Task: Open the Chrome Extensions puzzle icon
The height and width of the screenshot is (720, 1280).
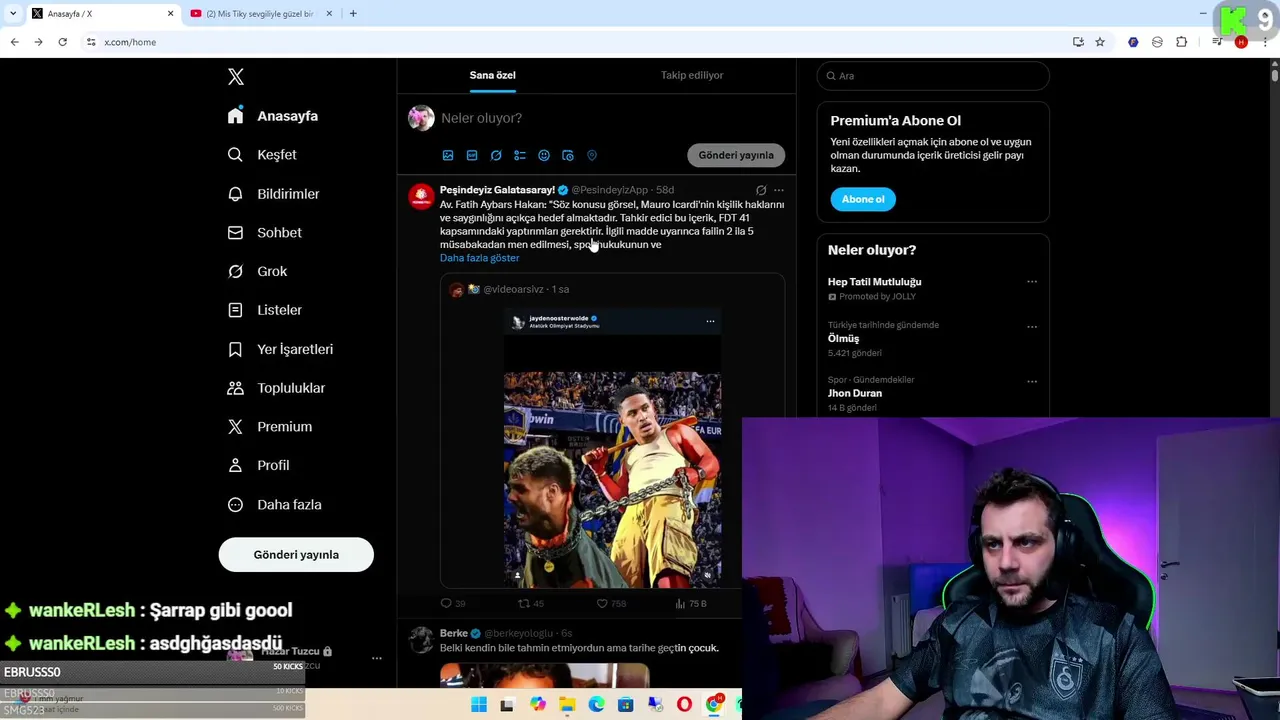Action: pyautogui.click(x=1182, y=42)
